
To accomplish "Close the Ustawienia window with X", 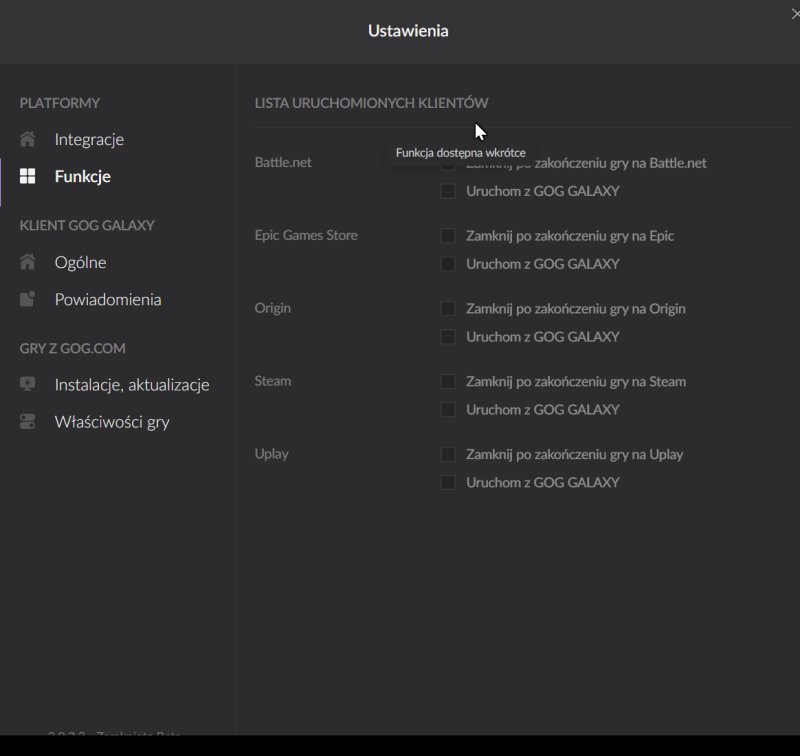I will pos(795,15).
